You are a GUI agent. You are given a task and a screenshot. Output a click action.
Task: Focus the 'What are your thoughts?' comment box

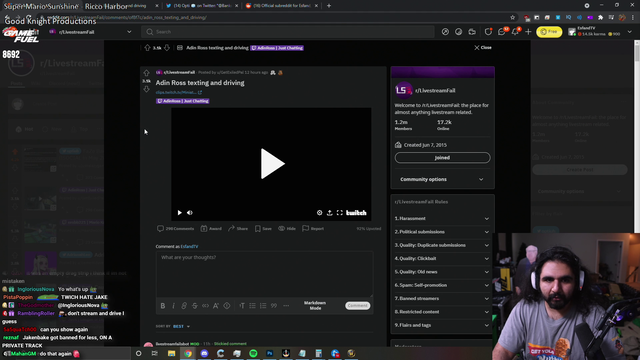point(264,274)
